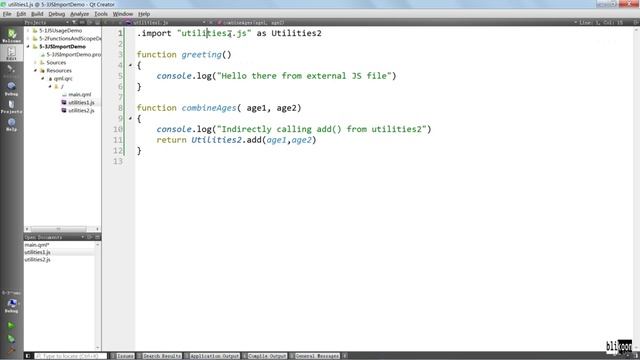Toggle the left sidebar from the status bar
This screenshot has height=360, width=640.
pyautogui.click(x=28, y=356)
